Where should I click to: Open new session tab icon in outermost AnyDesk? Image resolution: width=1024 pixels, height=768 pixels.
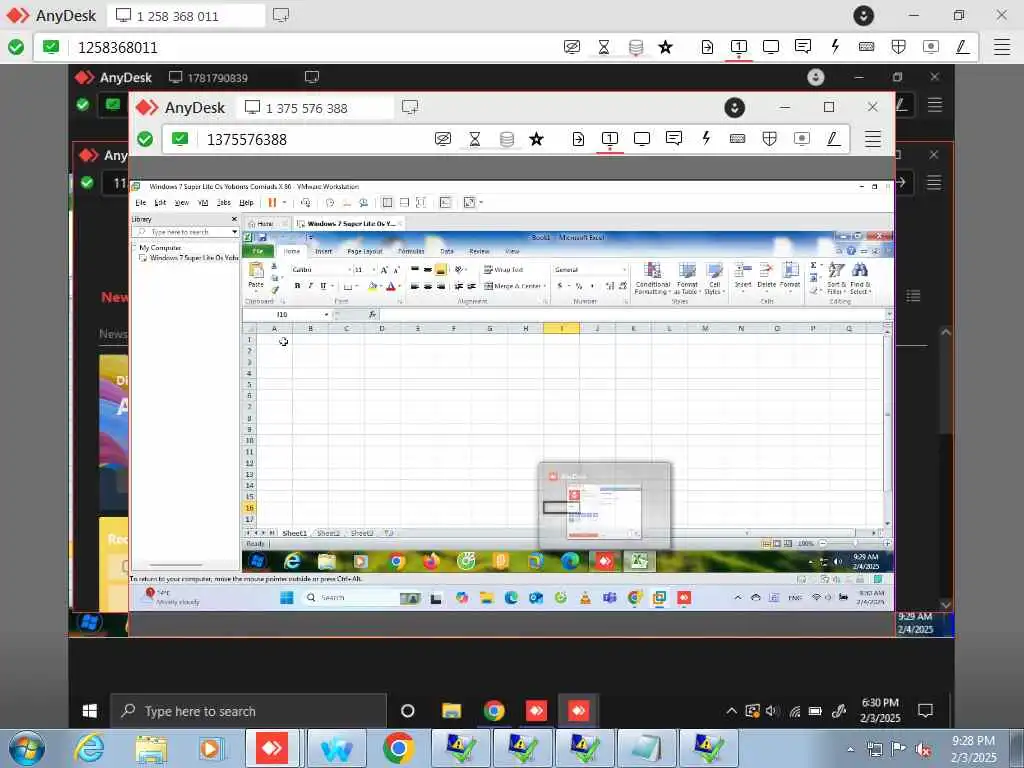click(x=281, y=15)
